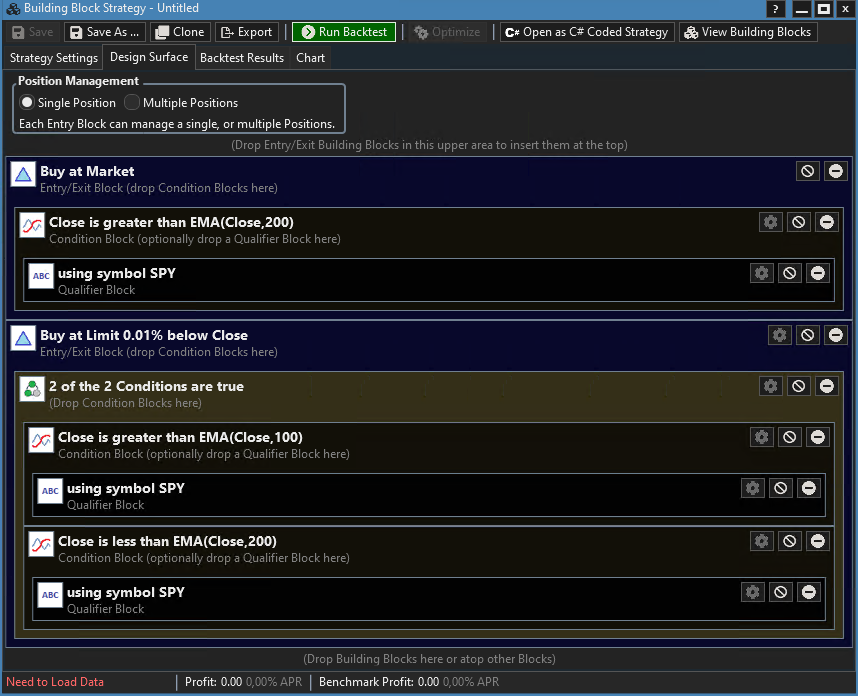Click the Buy at Limit triangle icon
The height and width of the screenshot is (696, 858).
[23, 338]
